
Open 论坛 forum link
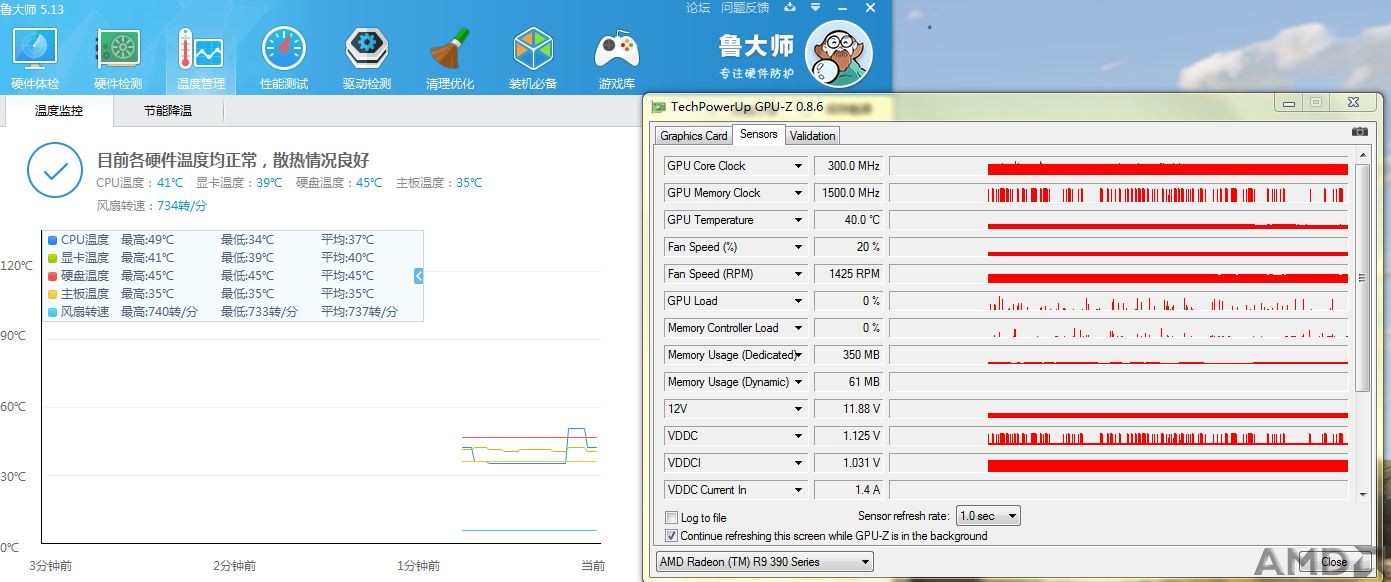(698, 8)
